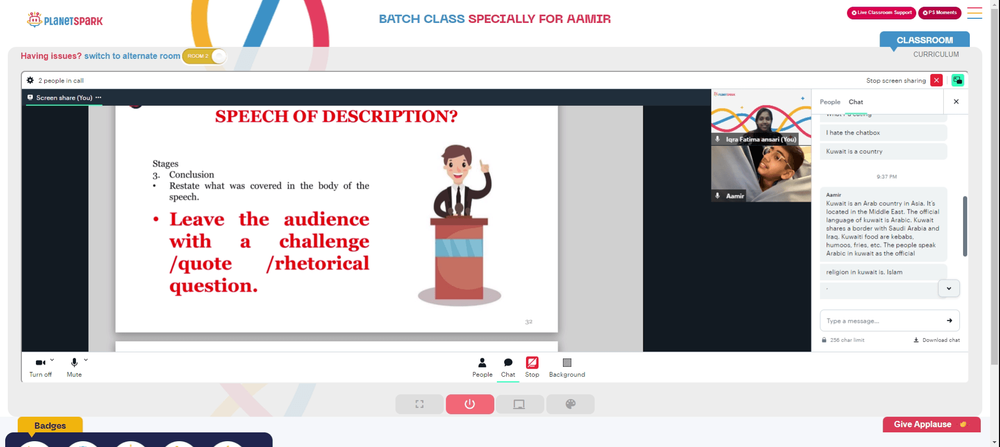Open the People icon in call toolbar

click(x=482, y=362)
